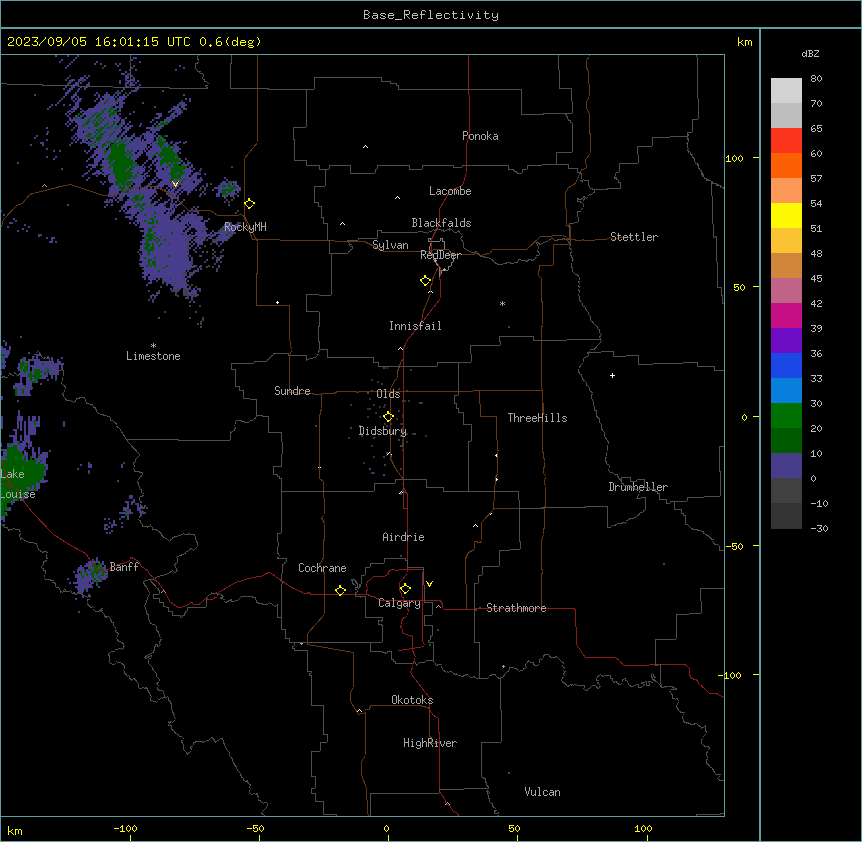Select the magenta 39-42 dBZ legend band
862x842 pixels.
point(786,315)
